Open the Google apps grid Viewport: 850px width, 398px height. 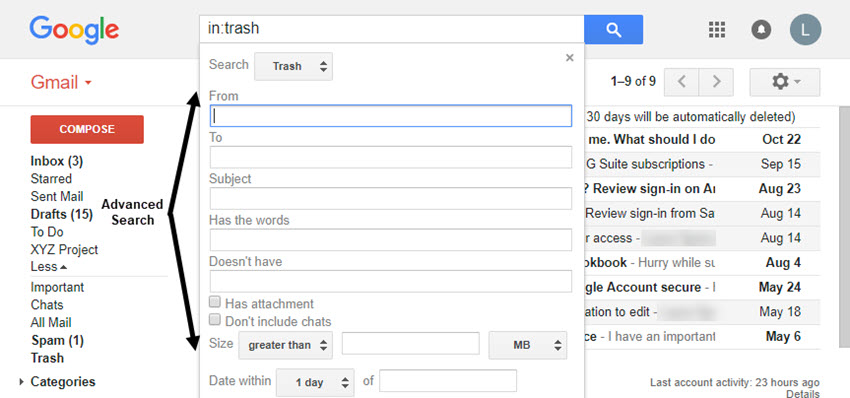coord(717,29)
